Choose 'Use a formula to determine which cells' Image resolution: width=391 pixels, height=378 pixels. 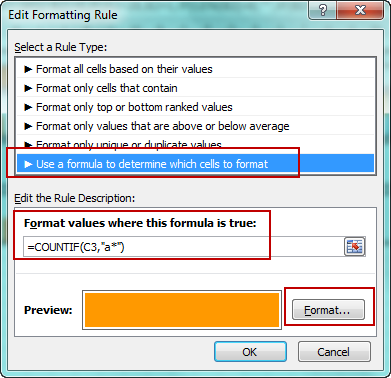(195, 164)
